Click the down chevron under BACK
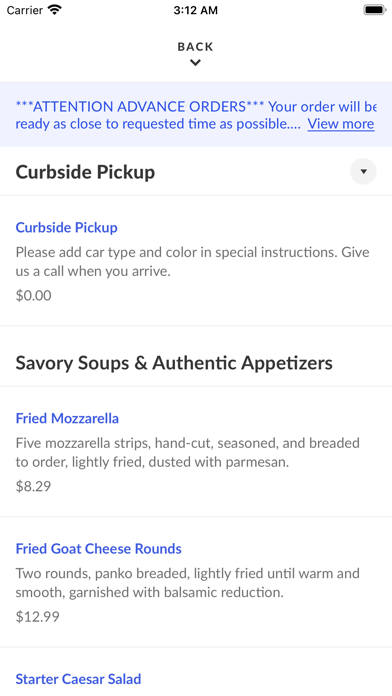 click(x=195, y=63)
